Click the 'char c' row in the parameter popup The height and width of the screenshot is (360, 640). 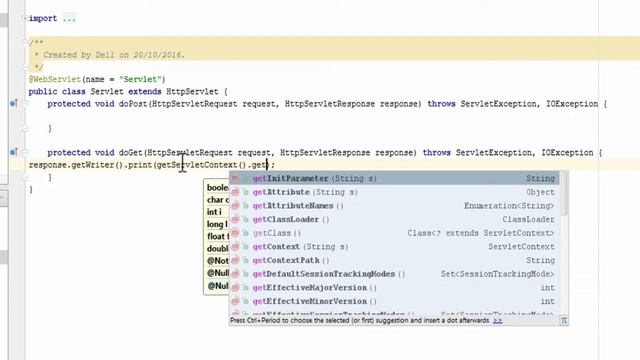[x=217, y=200]
